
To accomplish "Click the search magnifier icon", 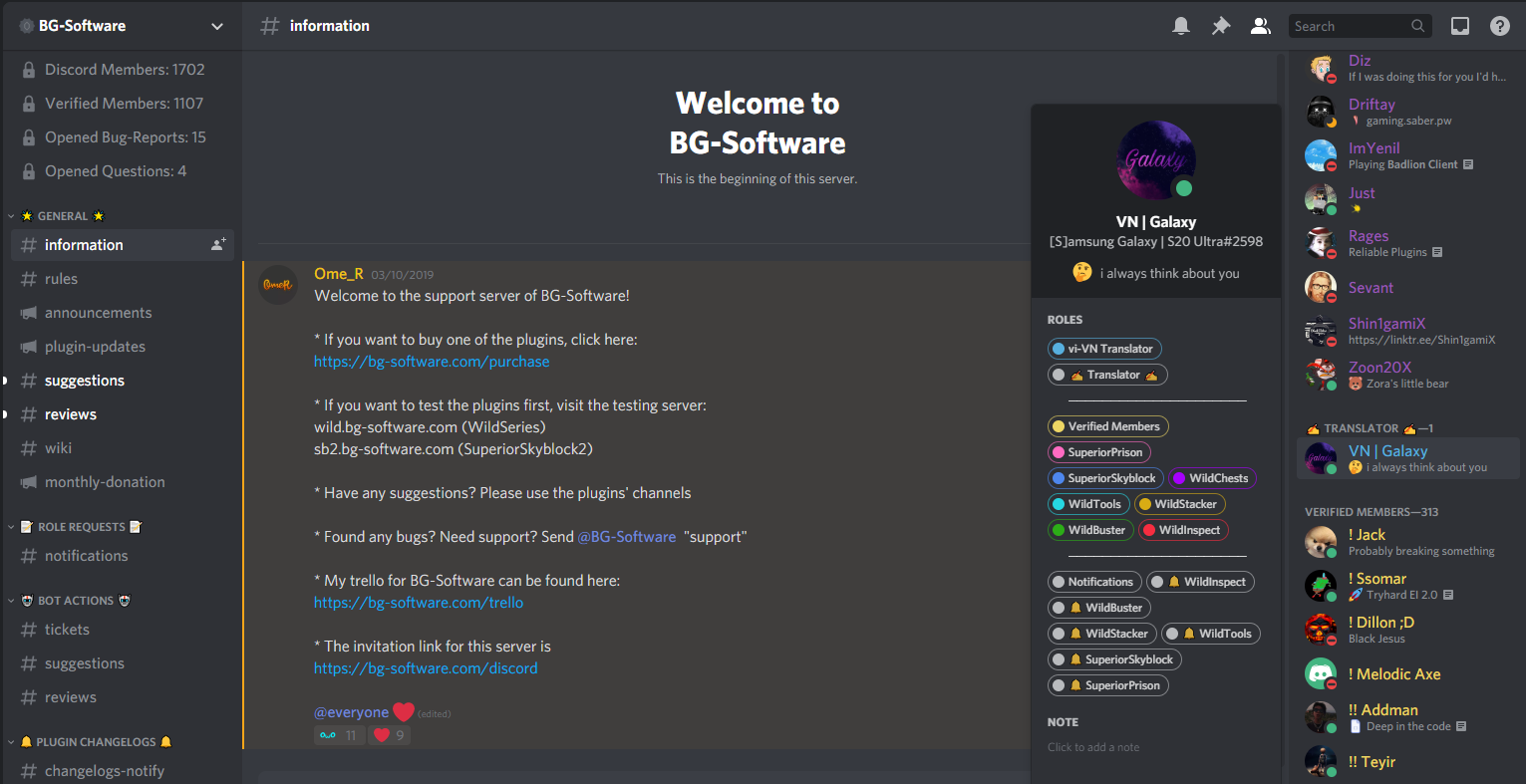I will click(1417, 26).
